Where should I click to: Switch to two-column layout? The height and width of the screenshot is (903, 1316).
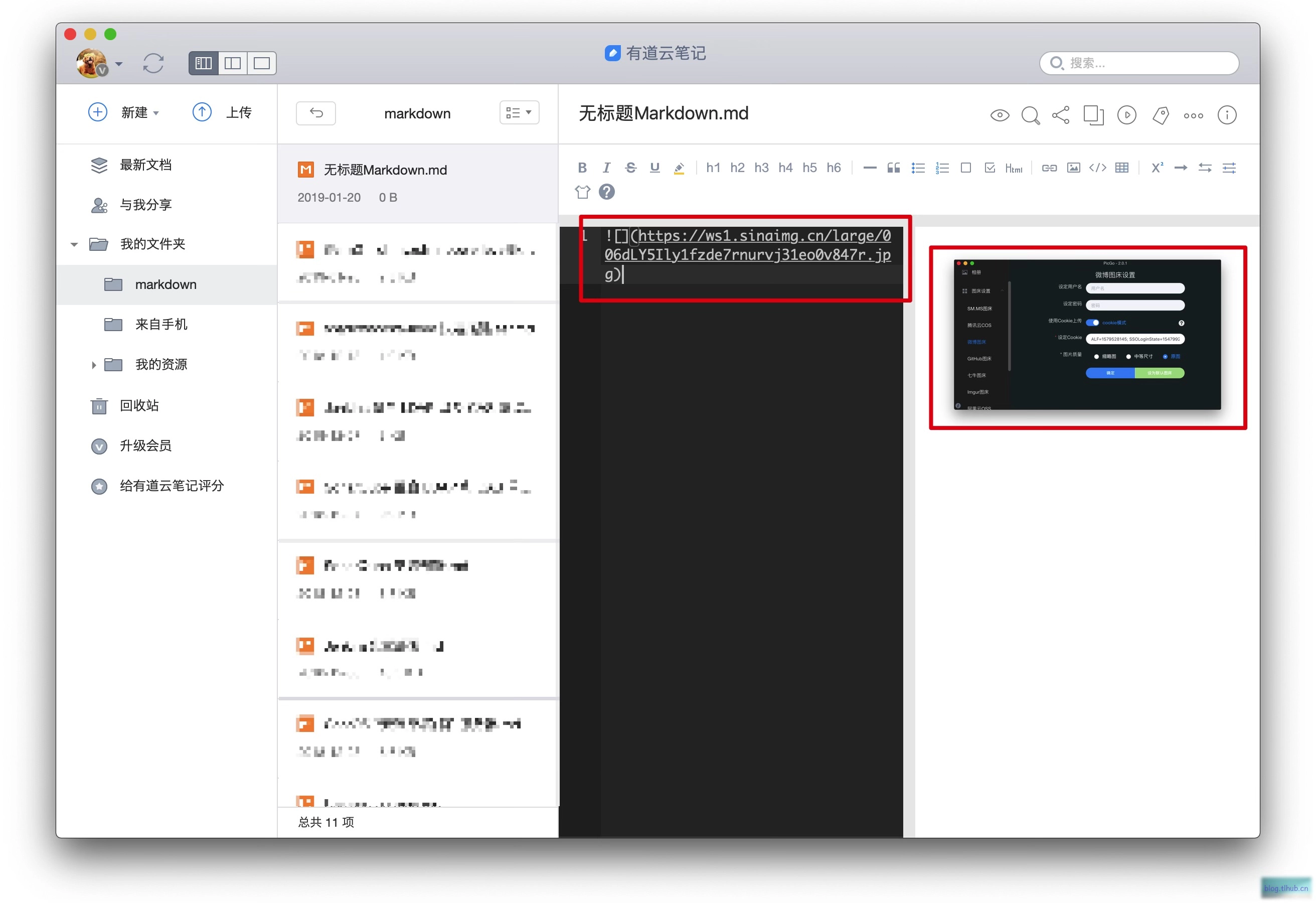[233, 63]
